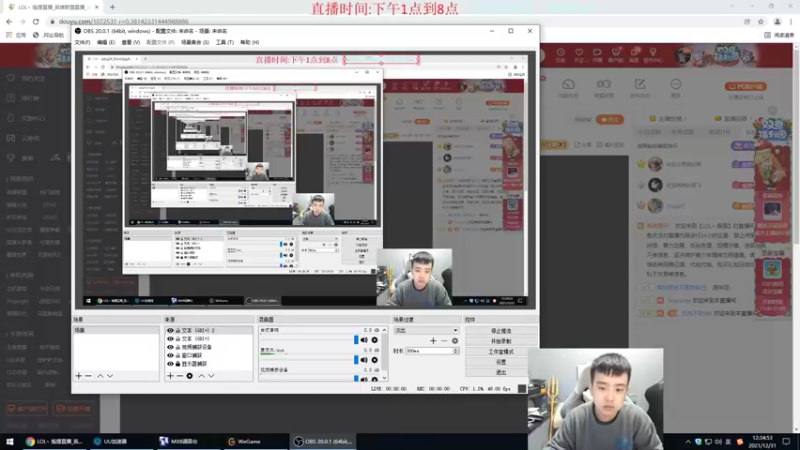Click the 关注 follow button on Douyu
800x450 pixels.
point(610,119)
